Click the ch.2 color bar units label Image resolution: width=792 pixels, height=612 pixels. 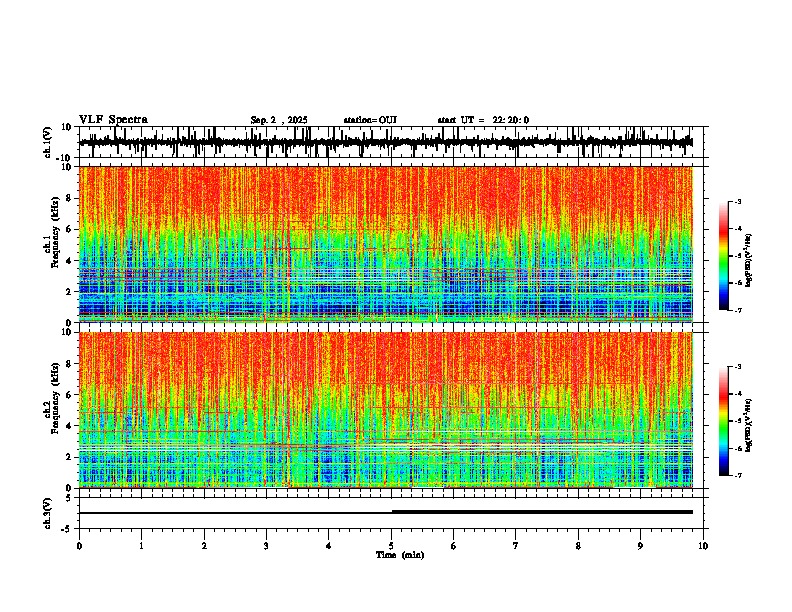click(x=749, y=425)
